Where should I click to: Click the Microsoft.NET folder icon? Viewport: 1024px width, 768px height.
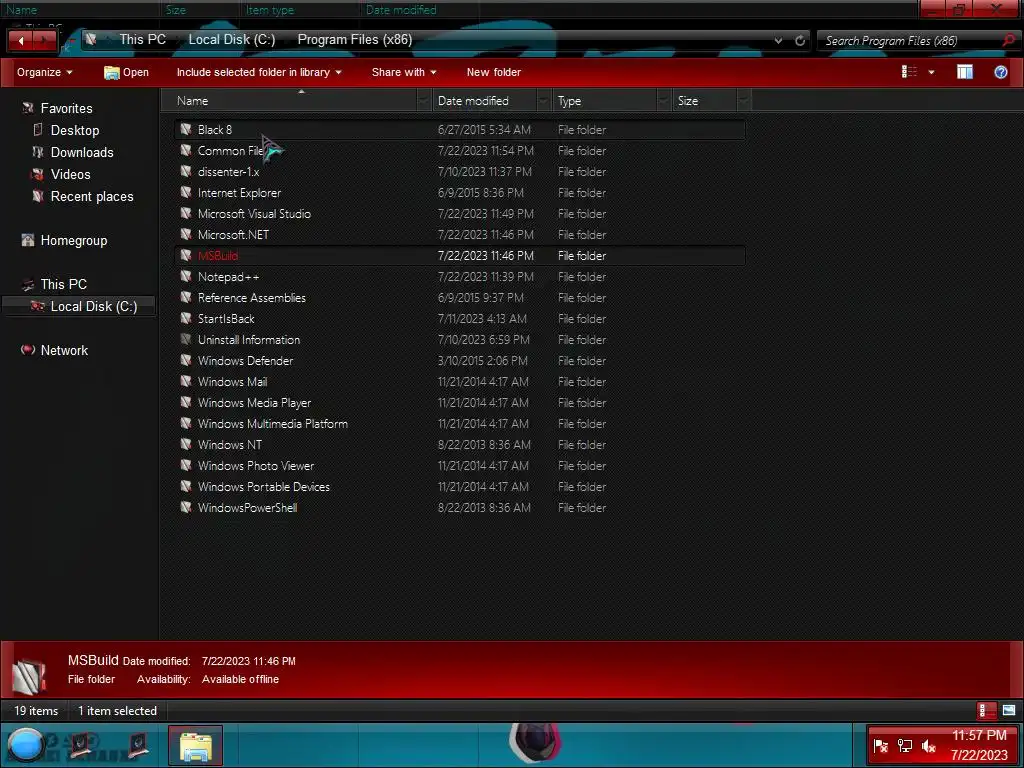click(185, 234)
